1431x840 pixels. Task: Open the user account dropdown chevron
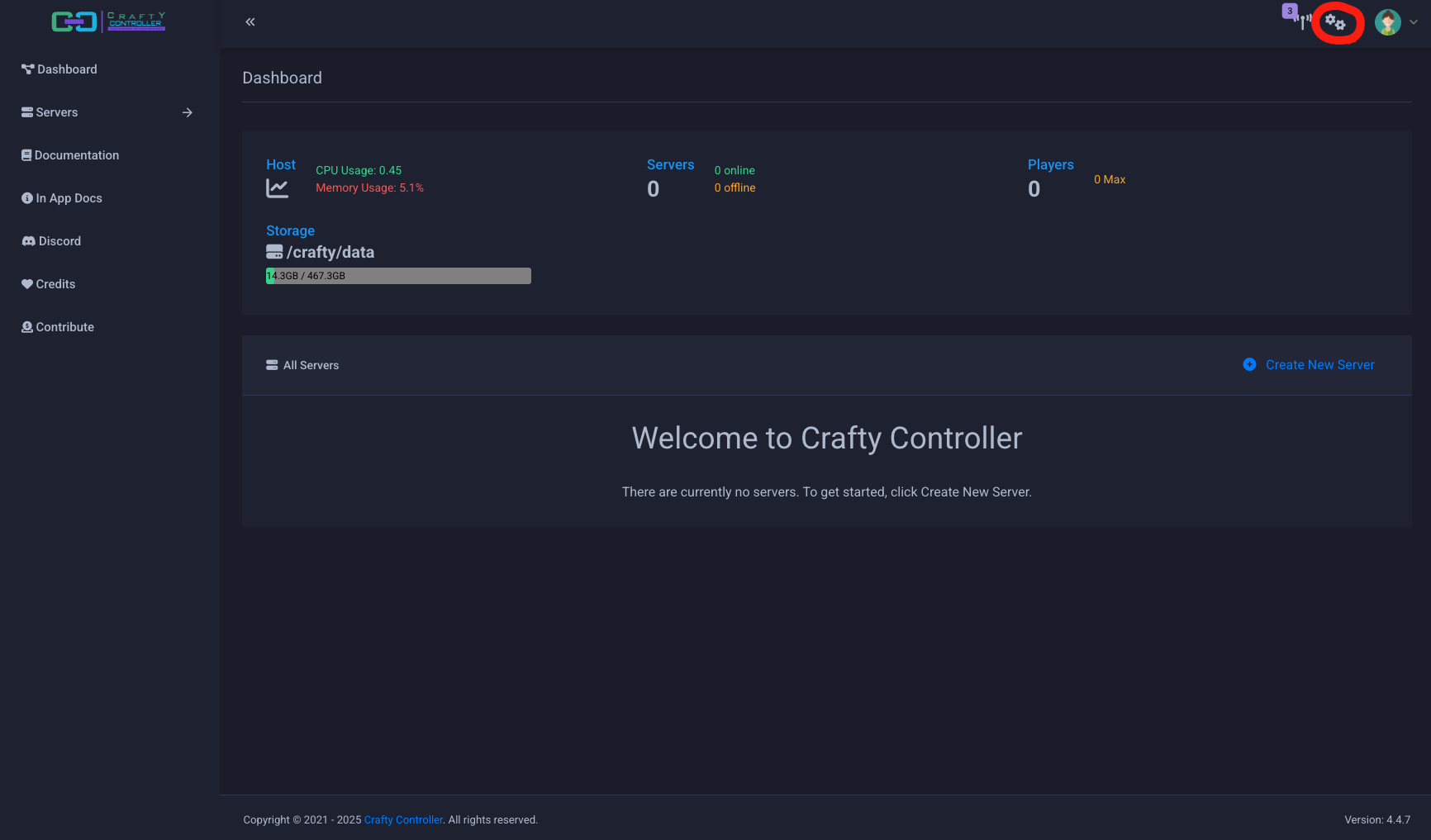1414,22
